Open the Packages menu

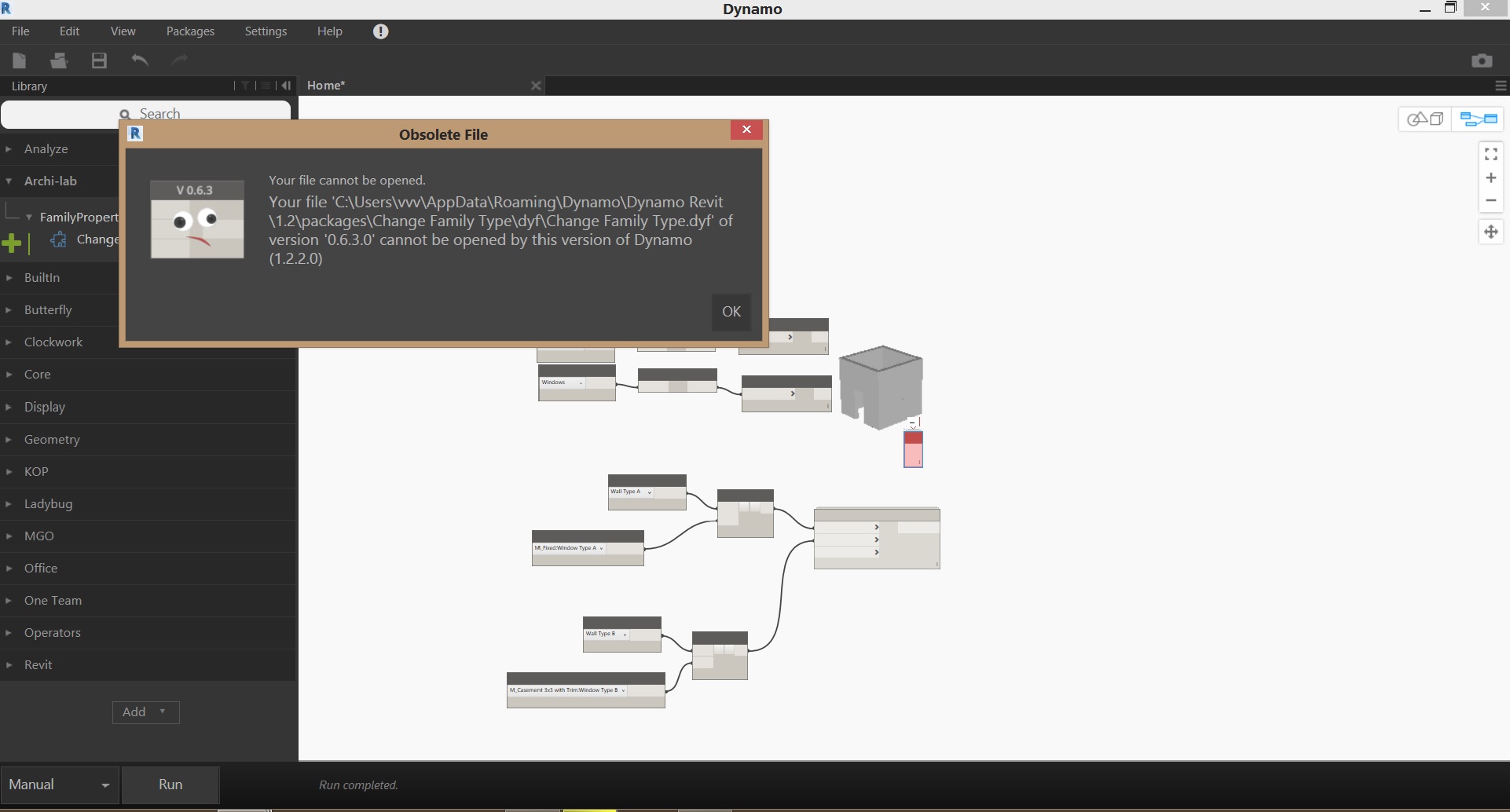coord(190,31)
